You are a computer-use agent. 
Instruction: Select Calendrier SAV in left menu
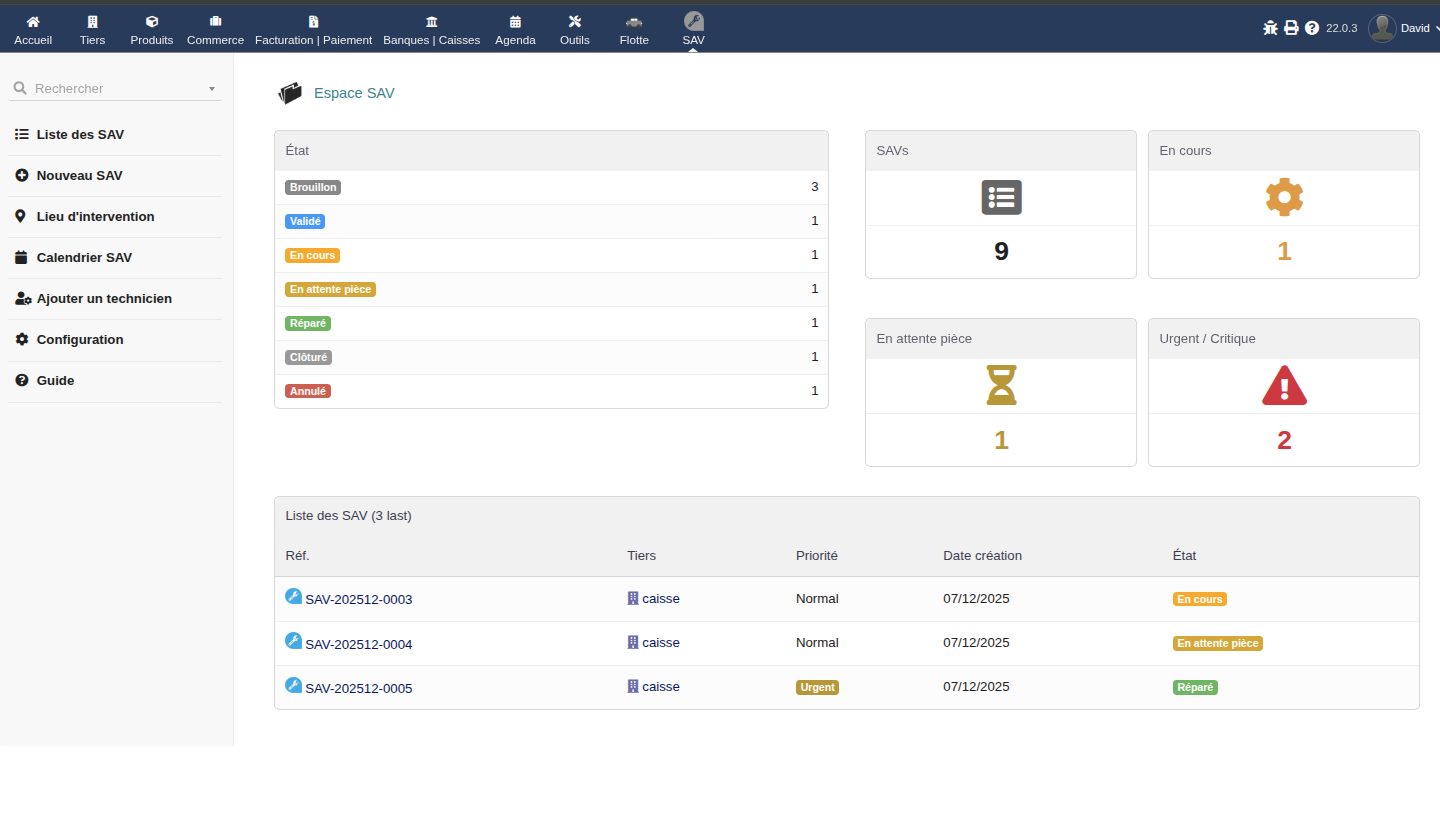coord(84,257)
